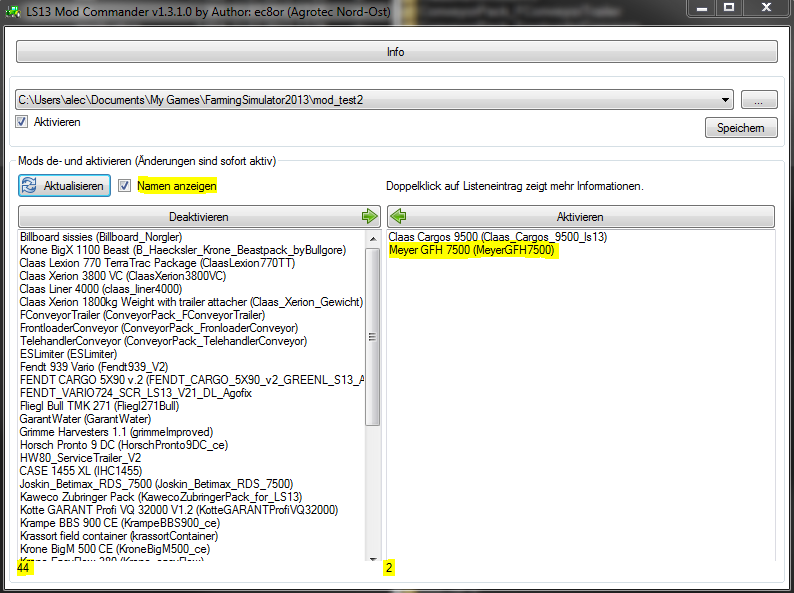Viewport: 794px width, 593px height.
Task: Click the Speichern button
Action: pos(741,128)
